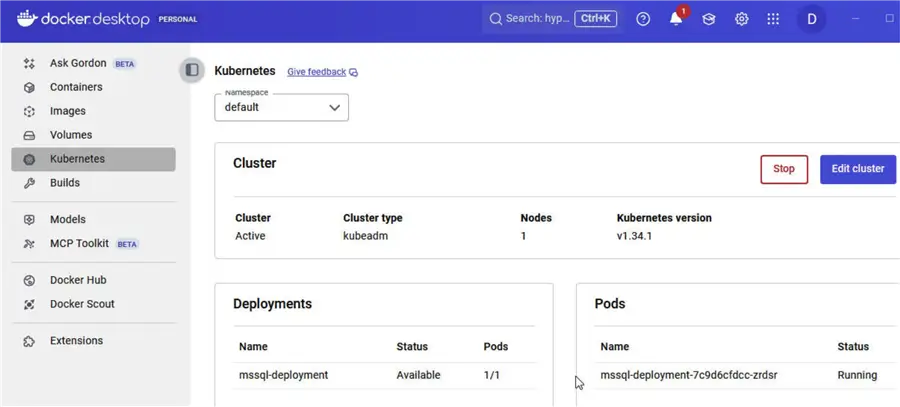Viewport: 900px width, 407px height.
Task: Click the v1.34.1 Kubernetes version value
Action: [634, 236]
